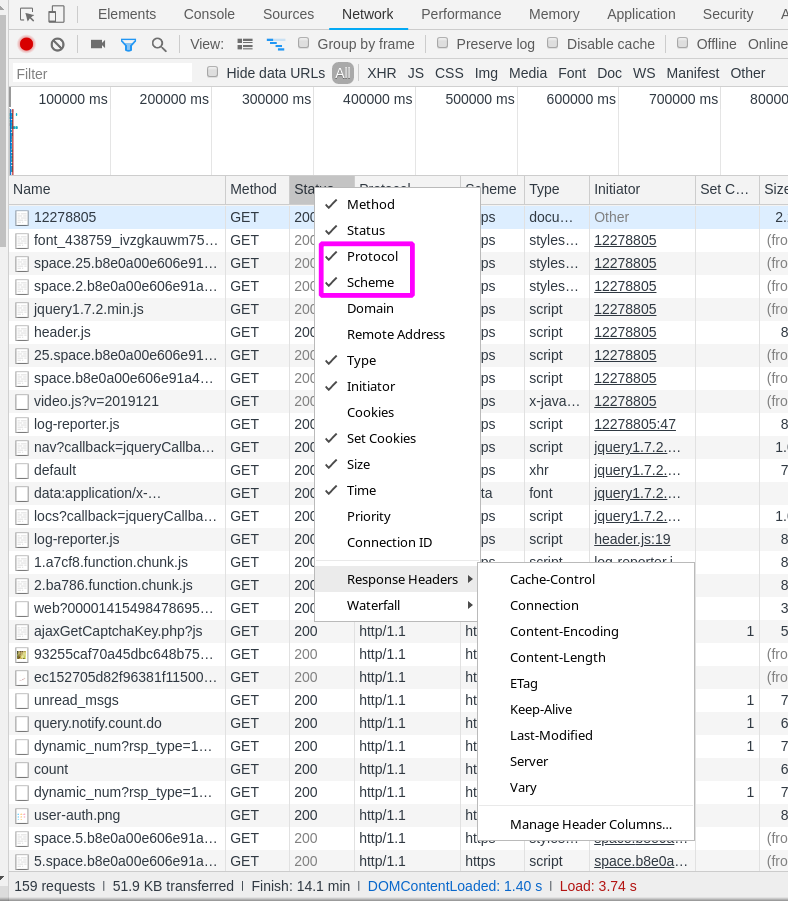The height and width of the screenshot is (901, 788).
Task: Enable the Cookies column option
Action: [x=397, y=413]
